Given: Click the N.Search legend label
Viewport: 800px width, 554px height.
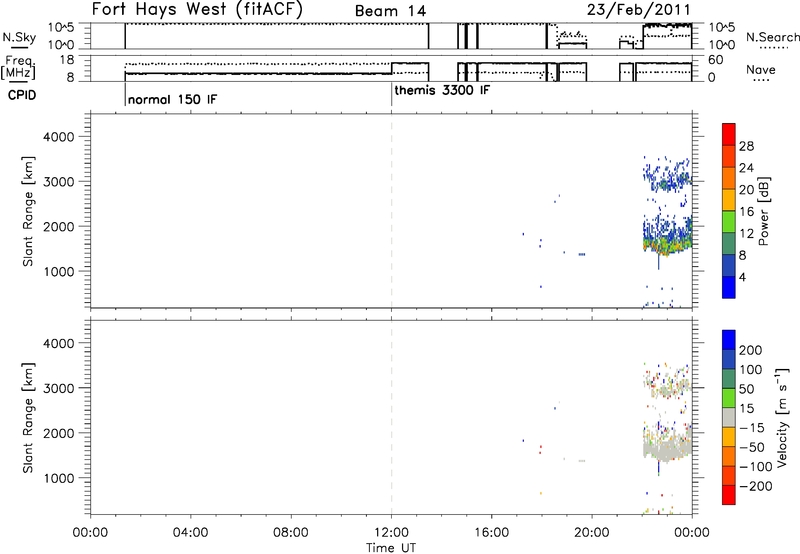Looking at the screenshot, I should 772,37.
